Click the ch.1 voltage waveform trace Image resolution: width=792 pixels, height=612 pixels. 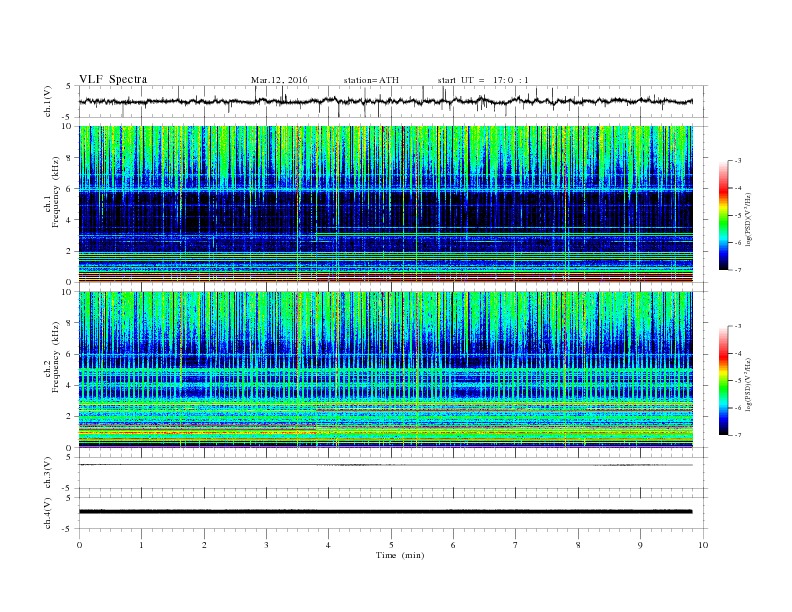[x=385, y=101]
